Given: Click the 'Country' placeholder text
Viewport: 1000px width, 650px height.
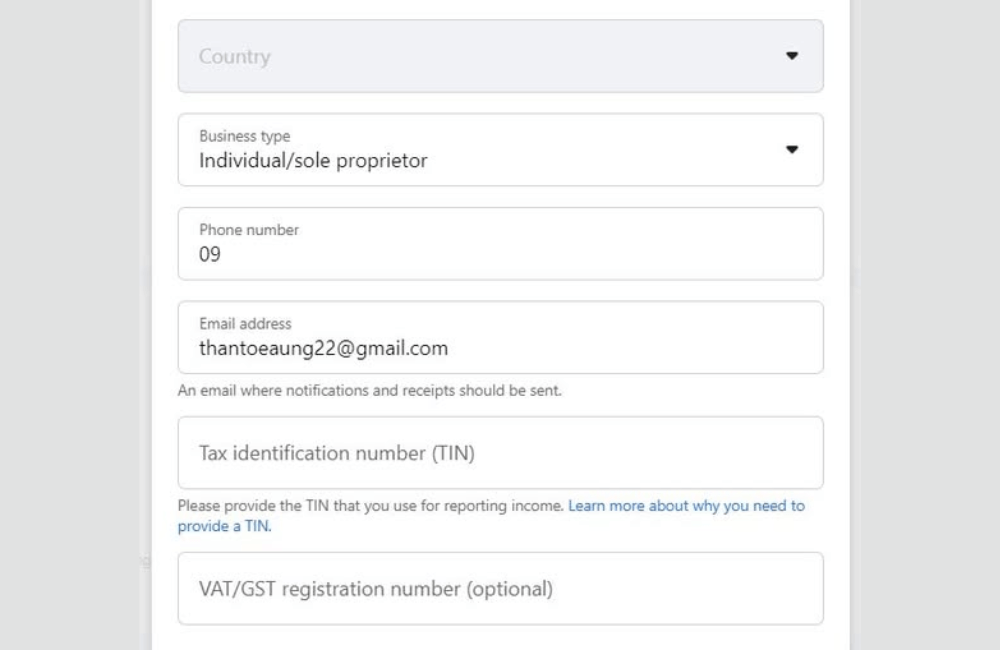Looking at the screenshot, I should [x=234, y=57].
